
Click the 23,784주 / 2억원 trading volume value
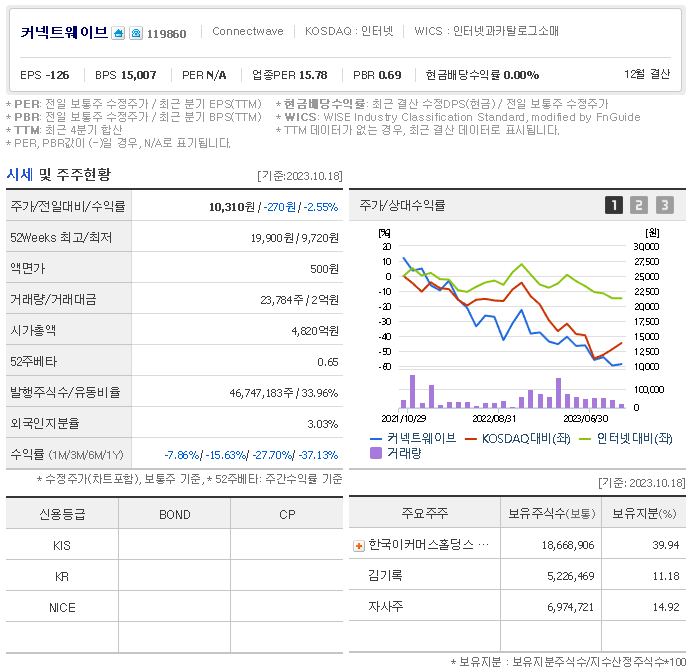(x=300, y=300)
